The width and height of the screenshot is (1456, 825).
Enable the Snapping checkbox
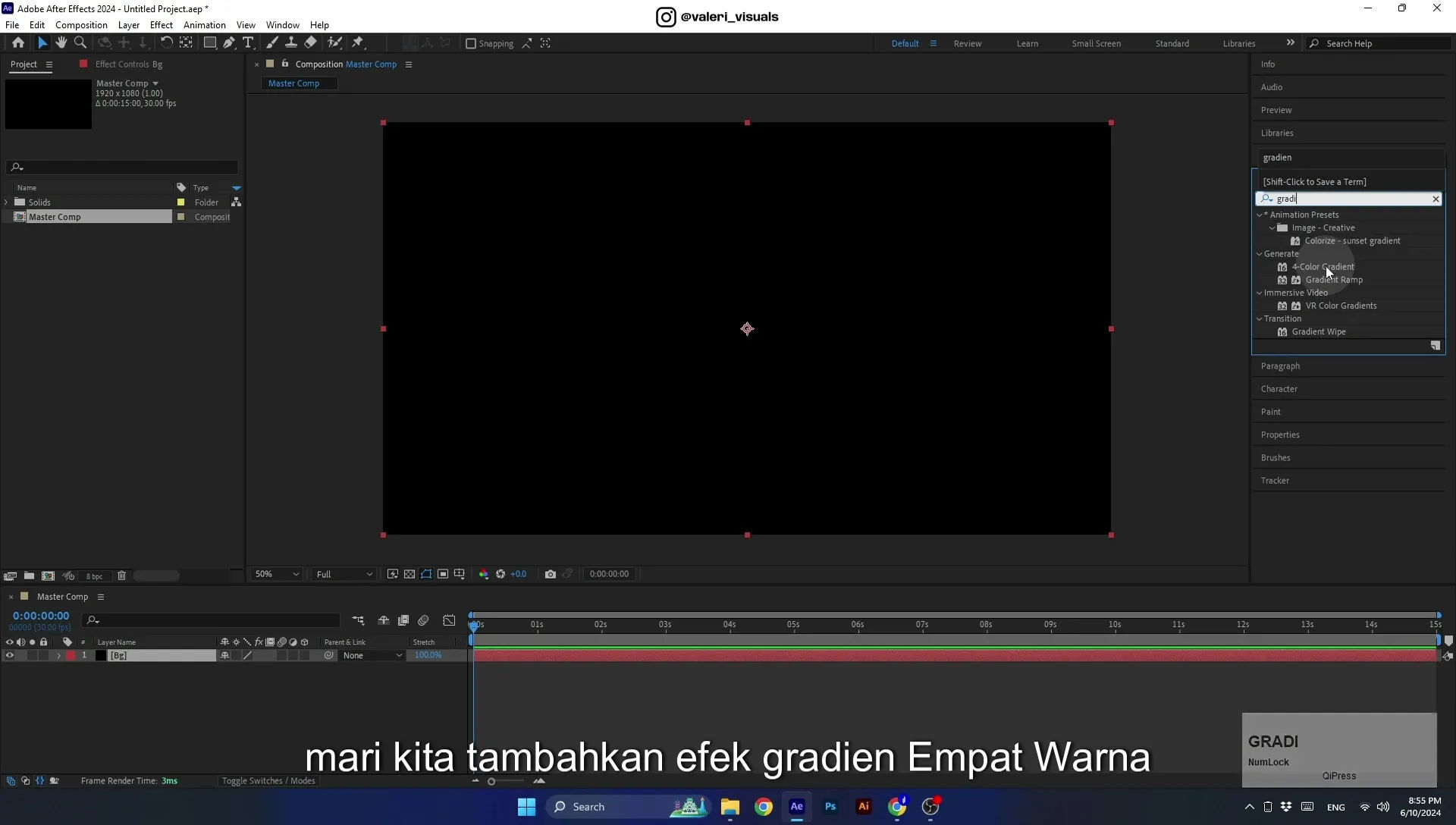tap(470, 43)
